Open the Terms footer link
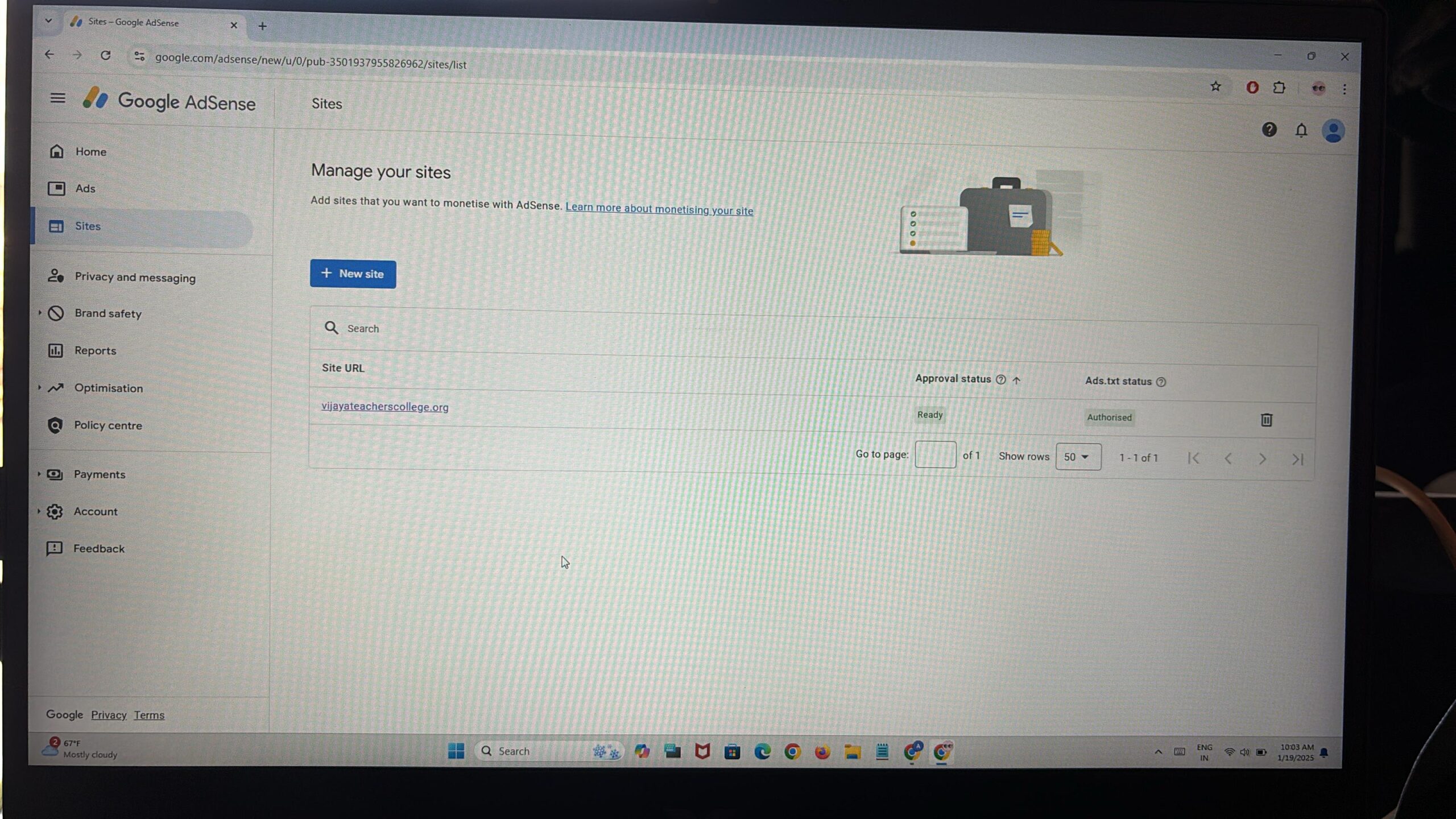1456x819 pixels. [x=149, y=715]
